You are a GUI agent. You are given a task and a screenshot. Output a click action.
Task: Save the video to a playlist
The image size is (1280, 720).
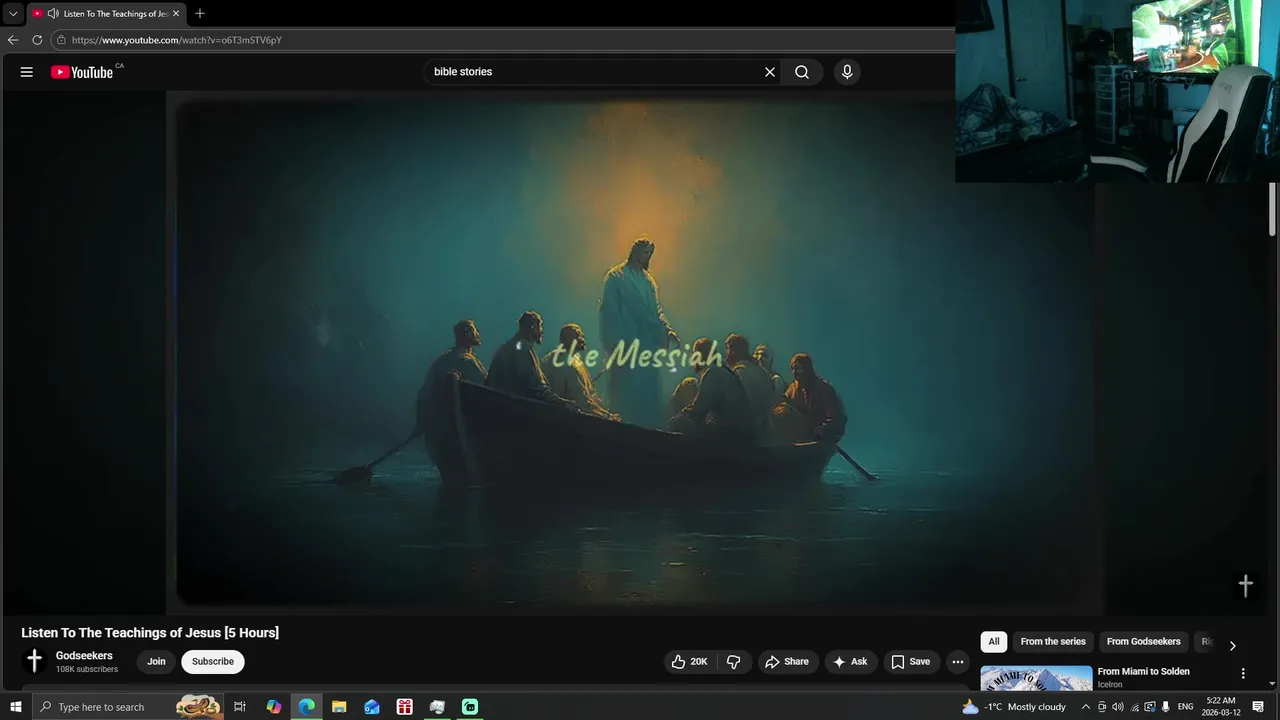coord(911,662)
